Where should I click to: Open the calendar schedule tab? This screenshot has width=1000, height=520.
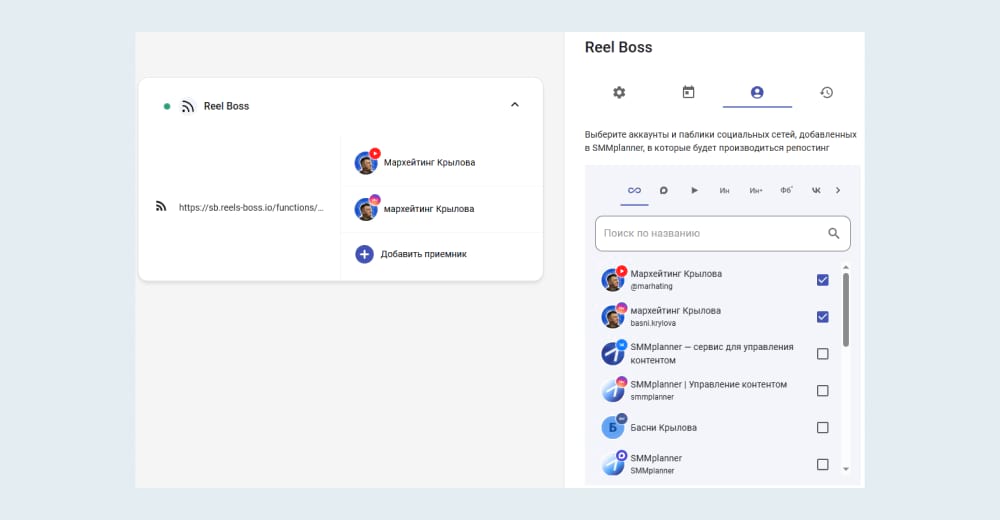point(688,92)
